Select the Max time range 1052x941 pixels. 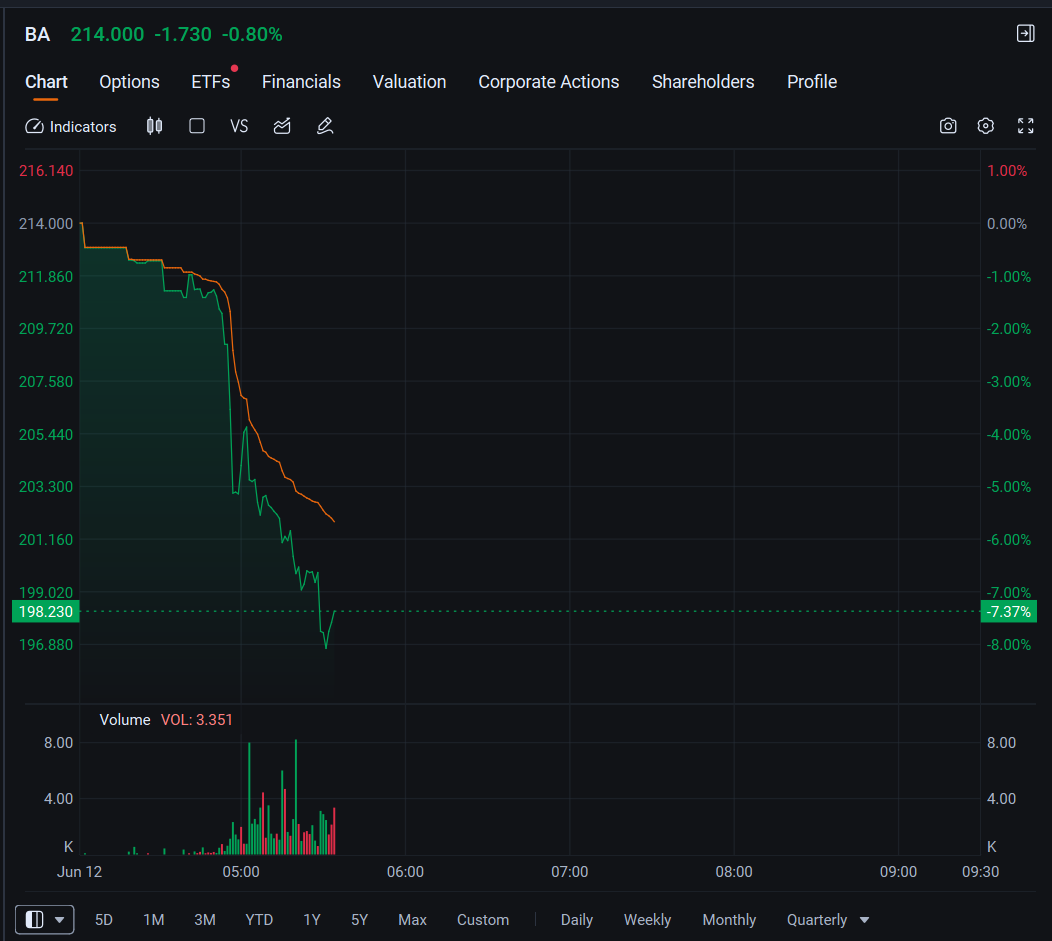pyautogui.click(x=413, y=920)
